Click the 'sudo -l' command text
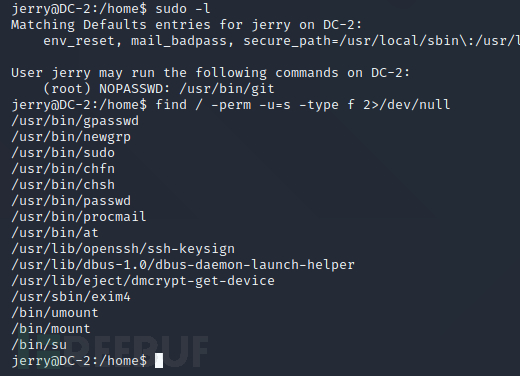 point(183,9)
